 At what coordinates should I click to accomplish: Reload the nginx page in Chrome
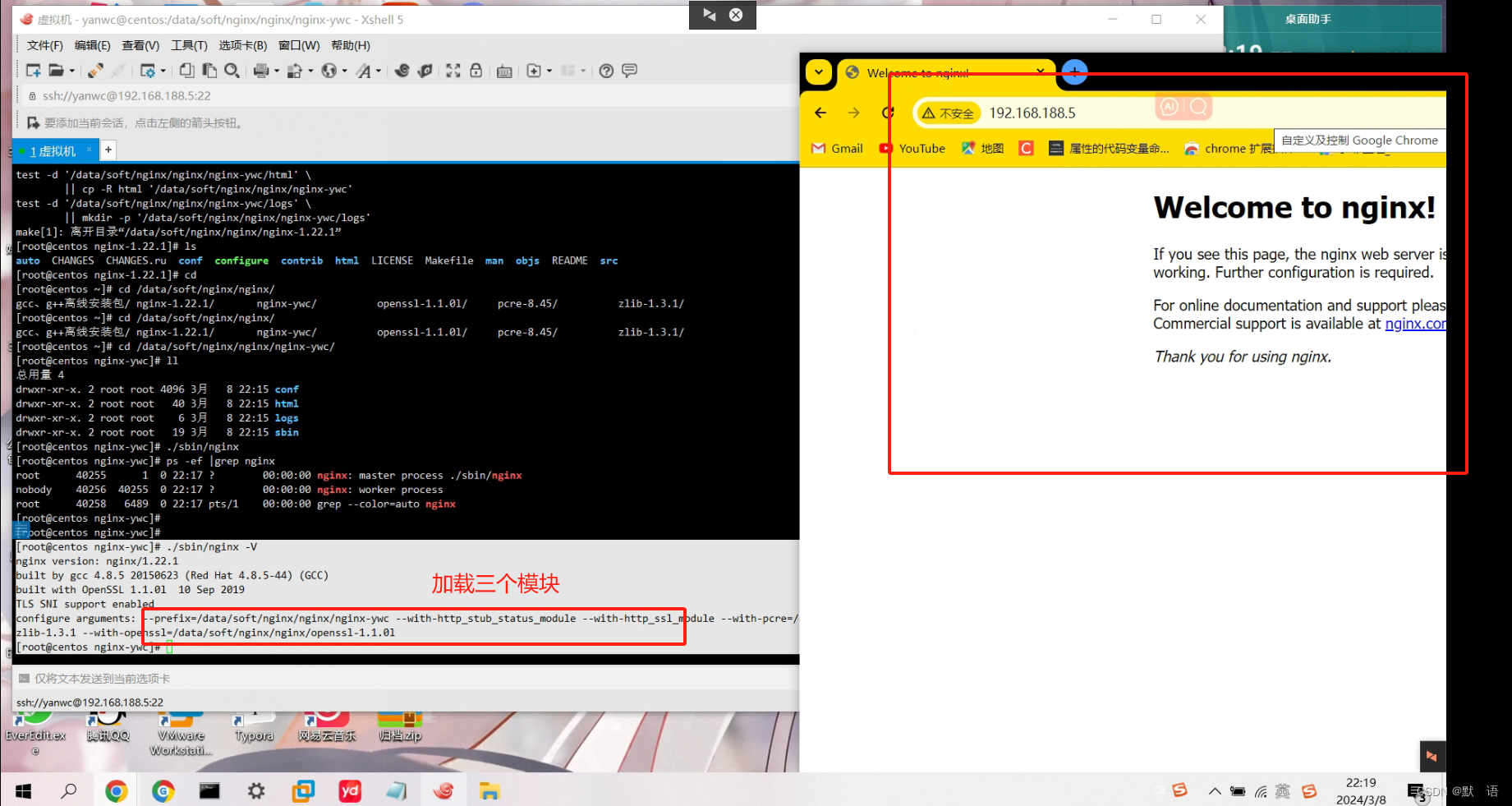click(x=888, y=113)
